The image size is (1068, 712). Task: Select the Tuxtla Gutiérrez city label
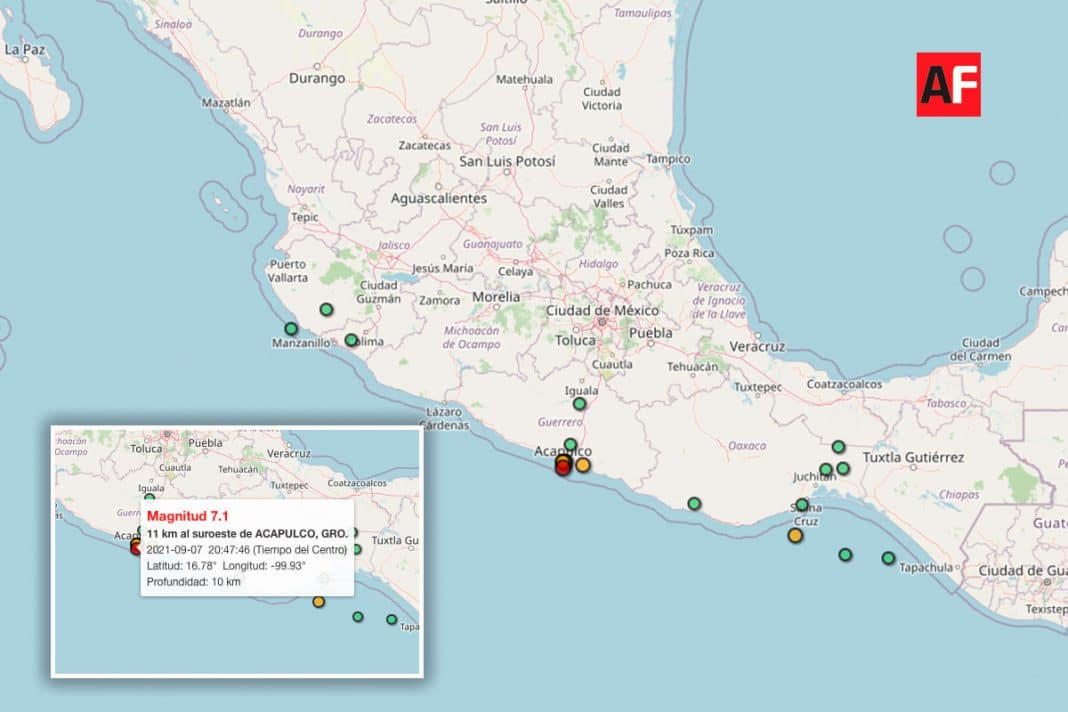coord(913,458)
